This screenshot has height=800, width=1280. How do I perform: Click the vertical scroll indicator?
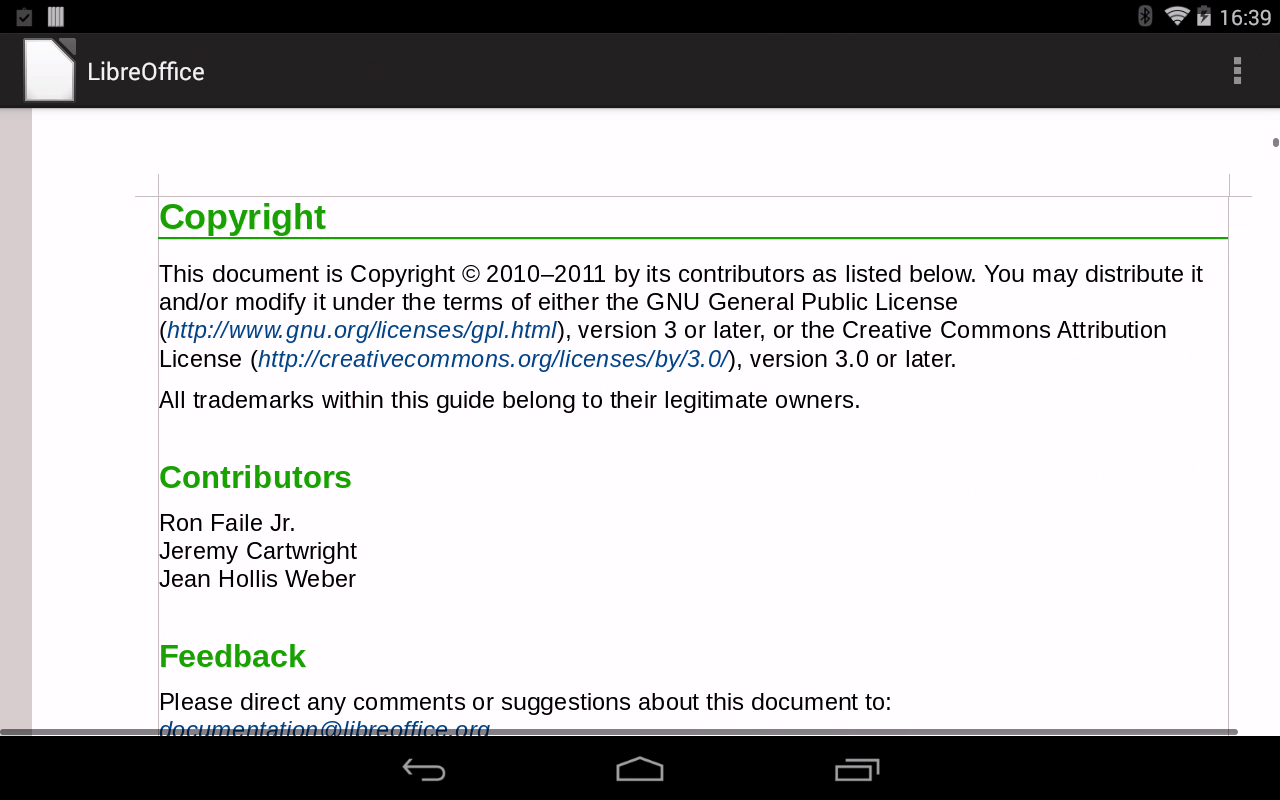click(1276, 142)
